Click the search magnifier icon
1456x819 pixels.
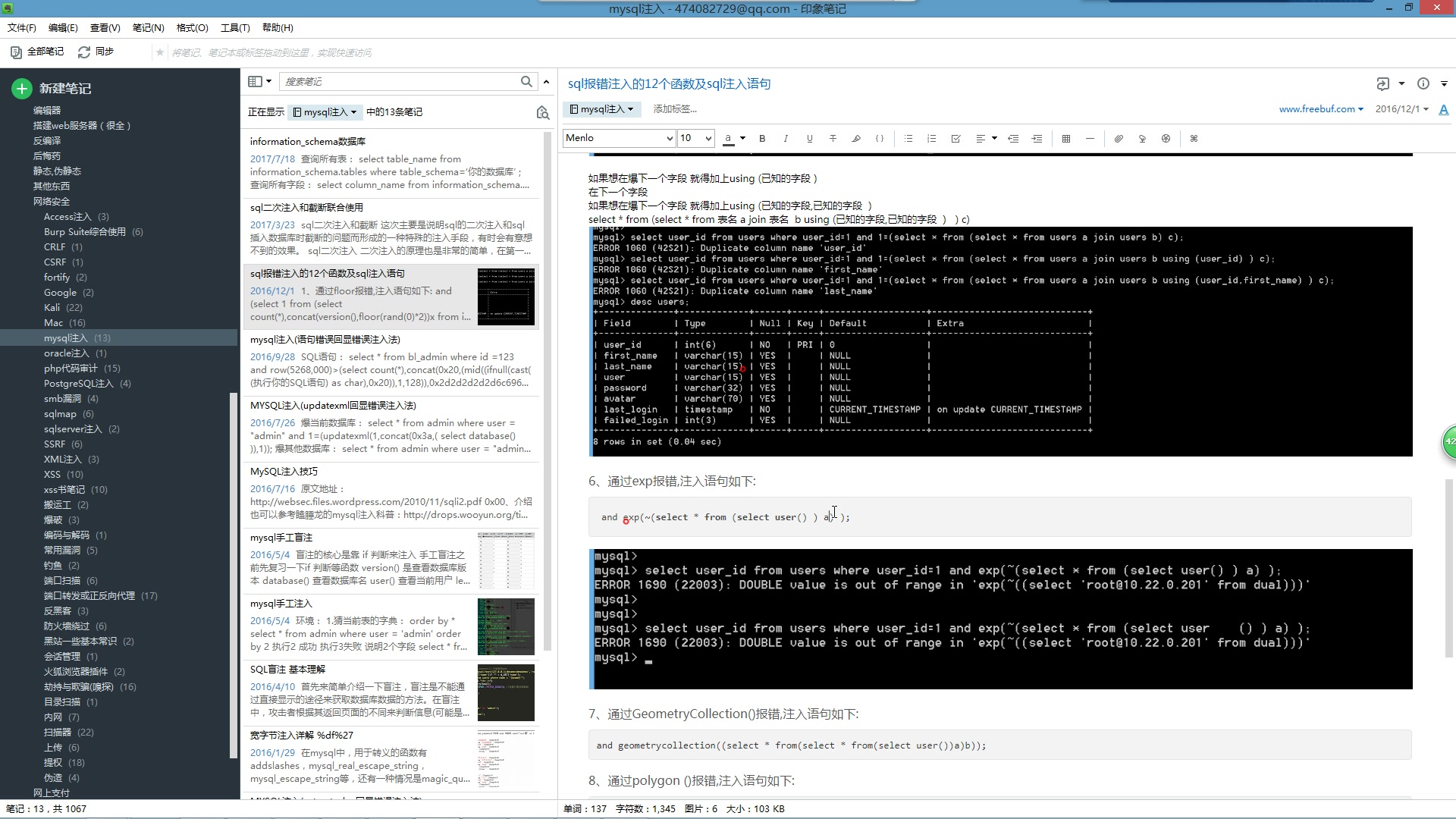[x=526, y=81]
